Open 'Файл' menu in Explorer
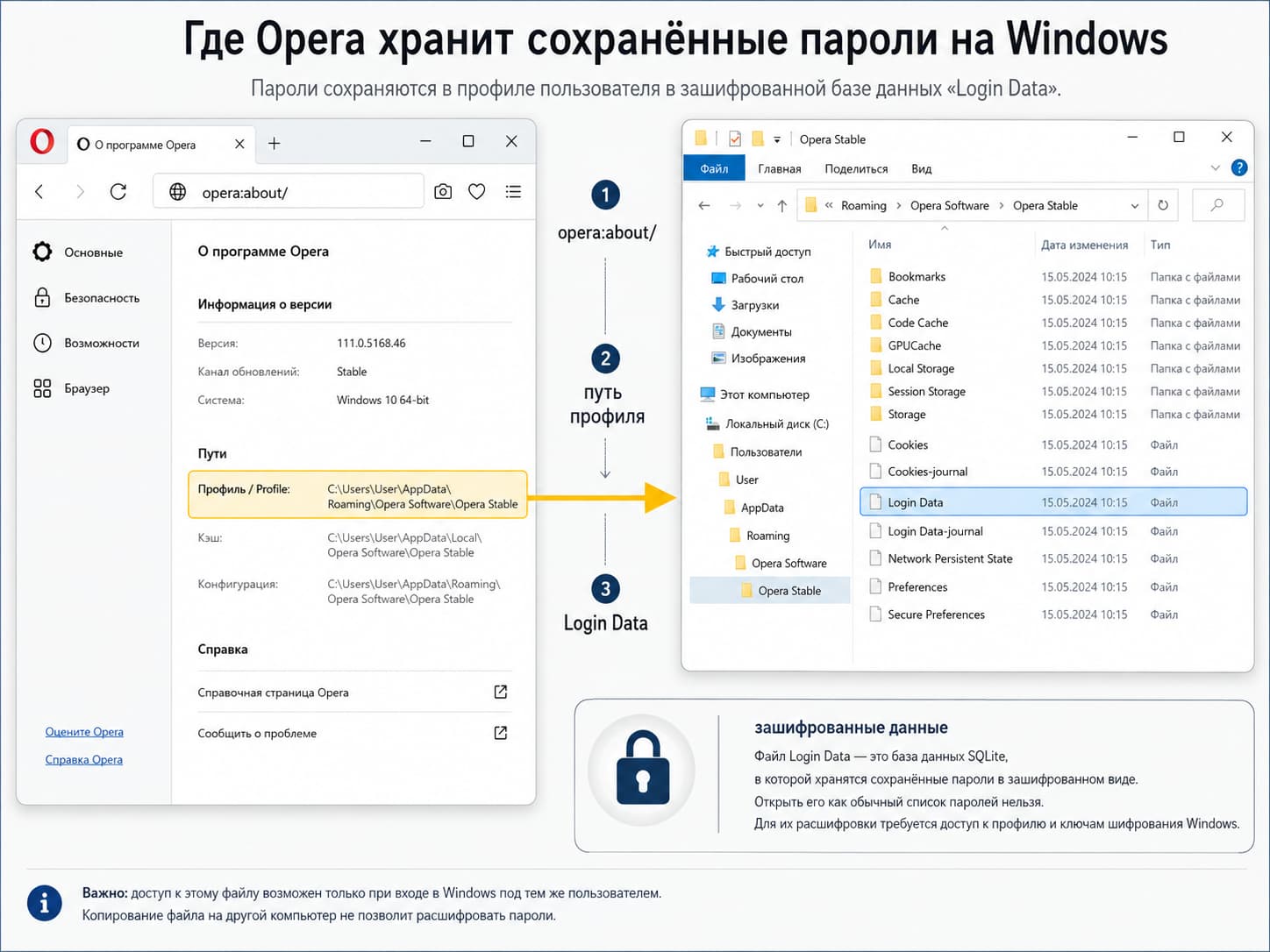The width and height of the screenshot is (1270, 952). 714,168
